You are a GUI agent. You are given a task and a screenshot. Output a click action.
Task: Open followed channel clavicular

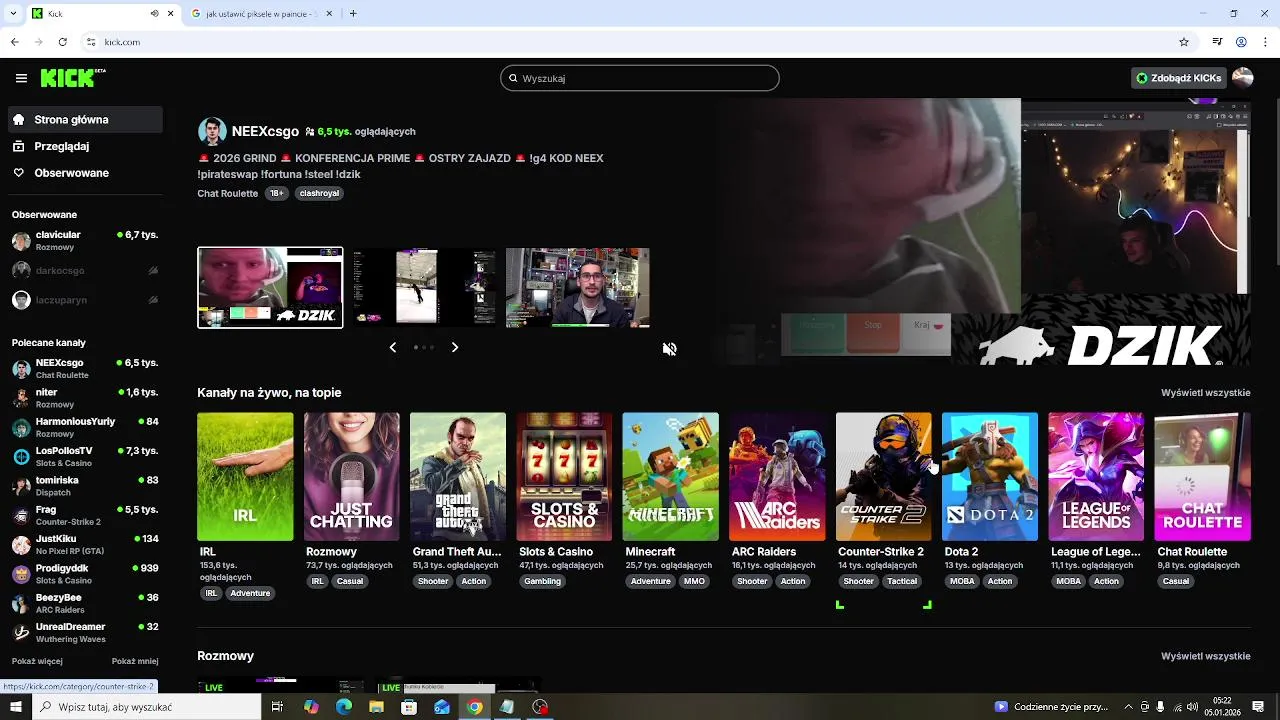(x=85, y=241)
